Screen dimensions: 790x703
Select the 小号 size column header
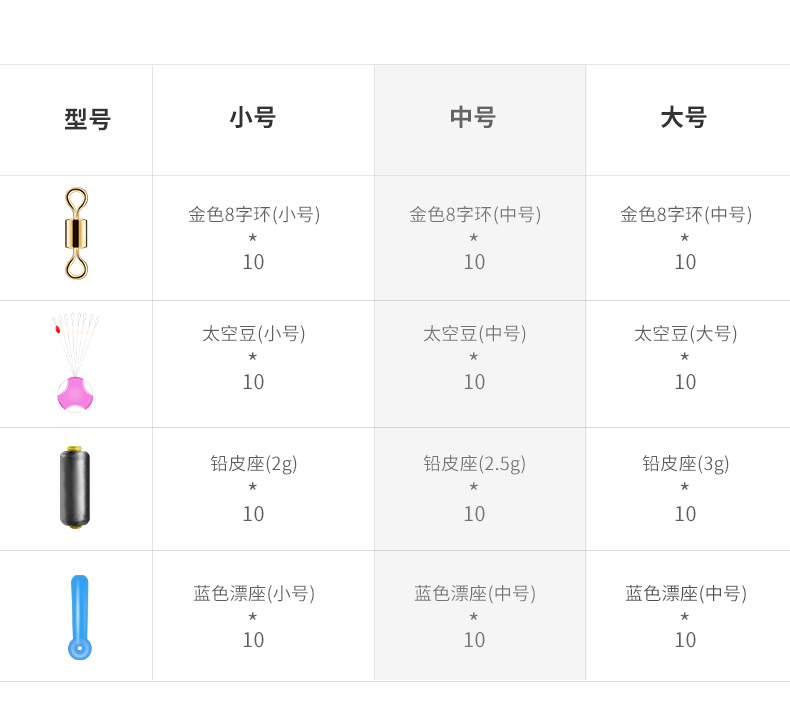click(x=253, y=118)
